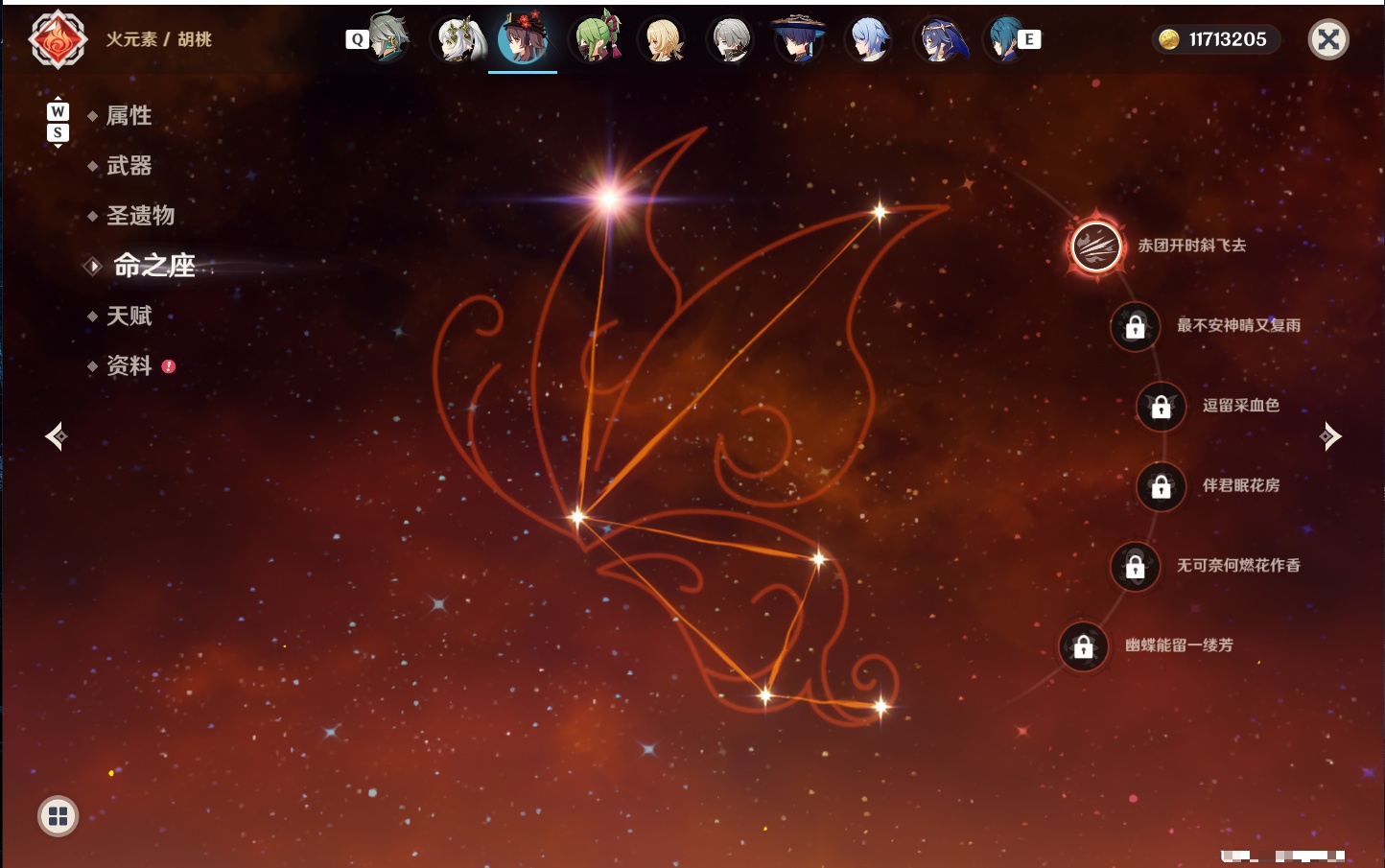Click the 伴君眠花房 constellation label
Image resolution: width=1385 pixels, height=868 pixels.
[x=1241, y=485]
